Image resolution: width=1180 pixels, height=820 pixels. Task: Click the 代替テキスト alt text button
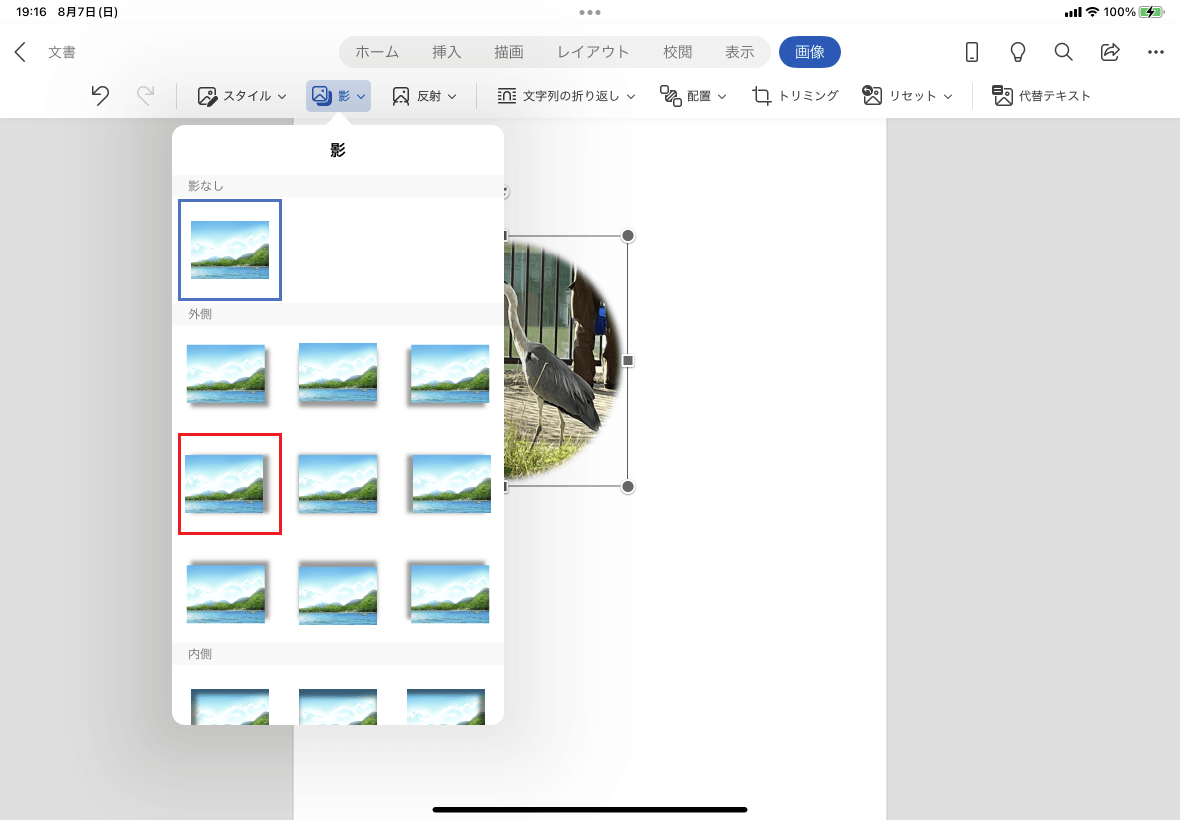coord(1041,96)
